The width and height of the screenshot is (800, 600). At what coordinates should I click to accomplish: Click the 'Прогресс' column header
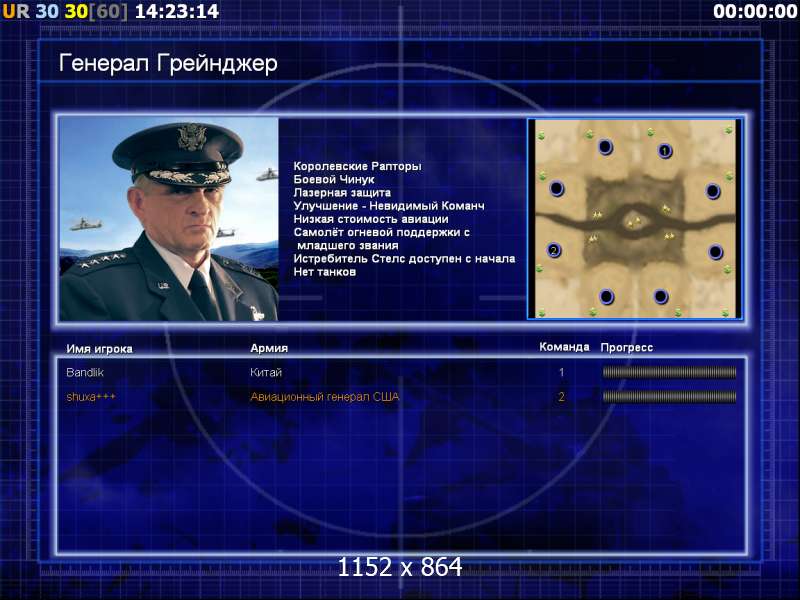pos(627,348)
